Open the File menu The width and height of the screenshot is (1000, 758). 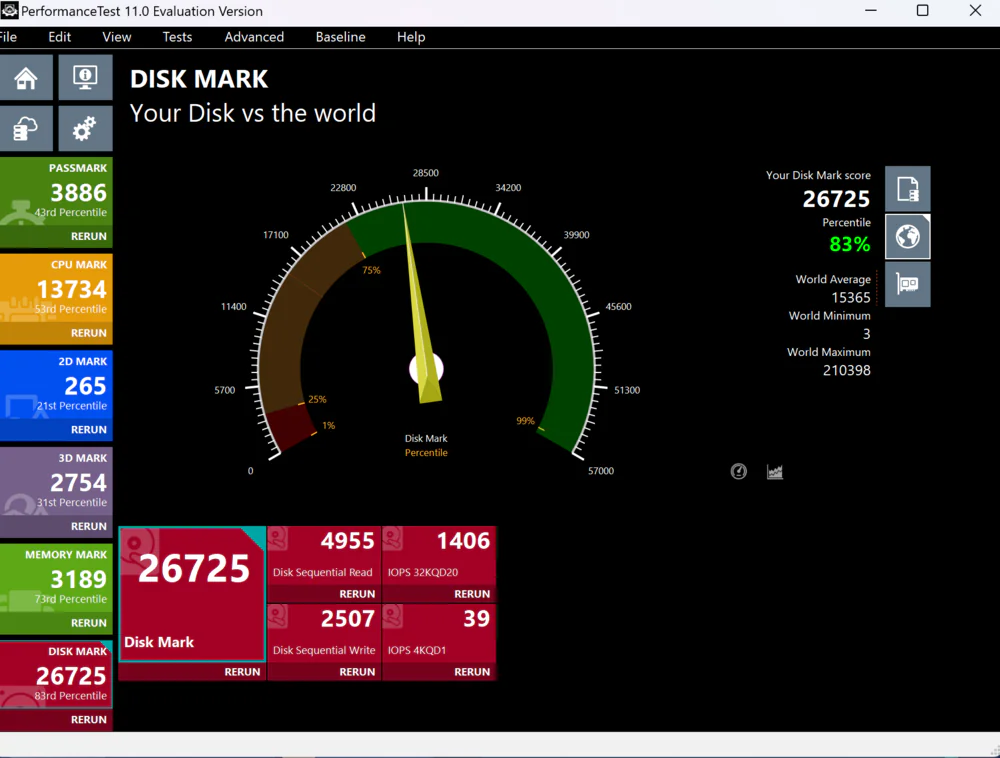coord(8,37)
